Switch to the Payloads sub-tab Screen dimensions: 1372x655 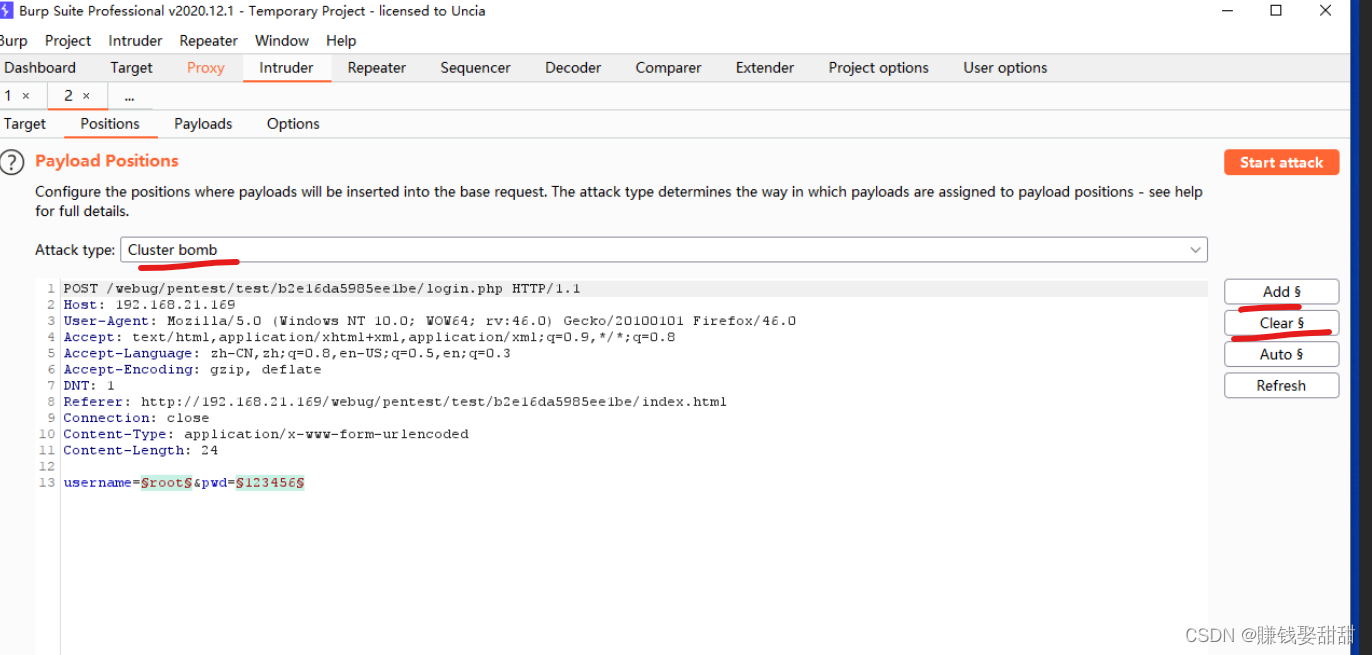click(203, 124)
